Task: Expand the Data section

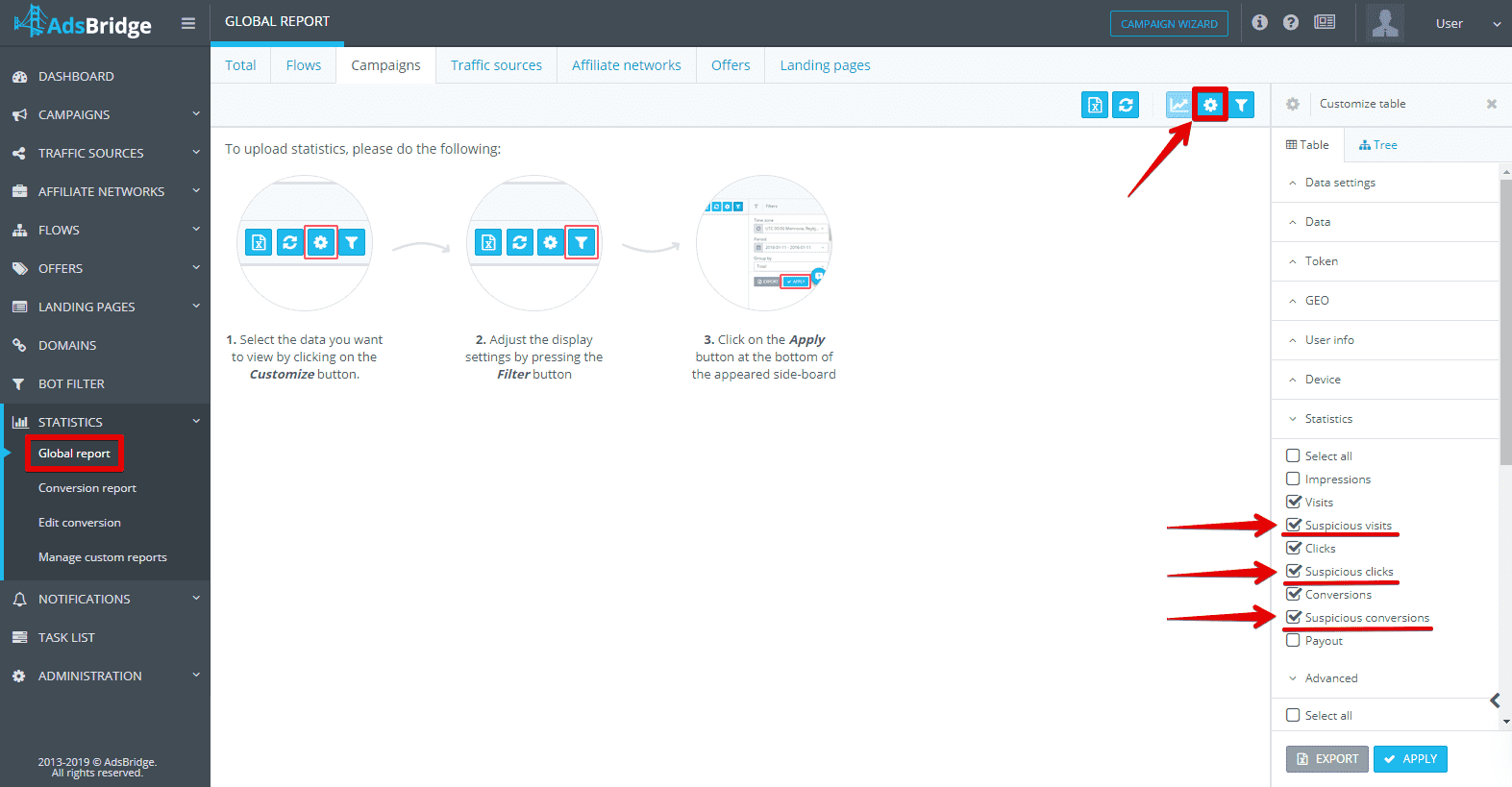Action: [1384, 222]
